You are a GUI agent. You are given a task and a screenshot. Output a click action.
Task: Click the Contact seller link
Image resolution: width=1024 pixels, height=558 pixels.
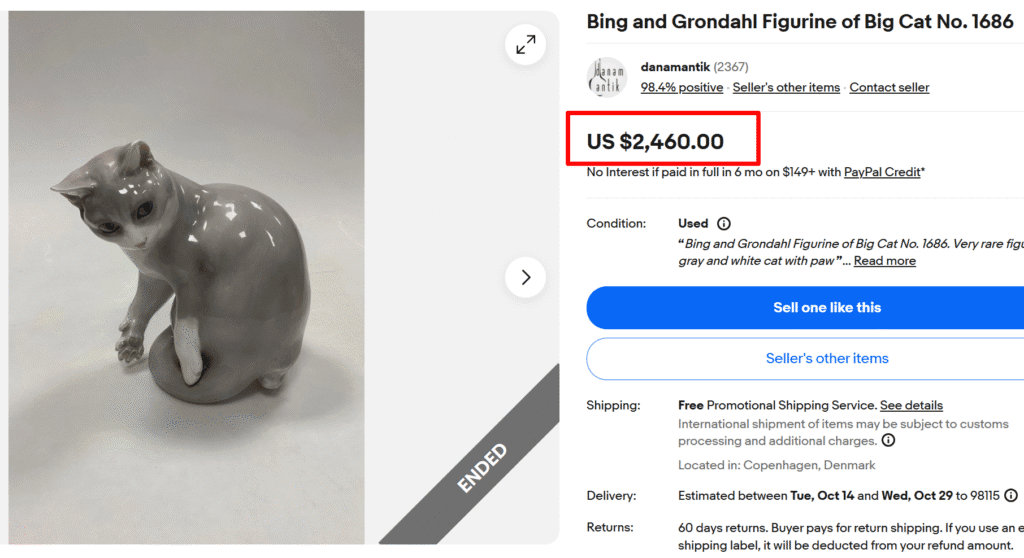889,88
